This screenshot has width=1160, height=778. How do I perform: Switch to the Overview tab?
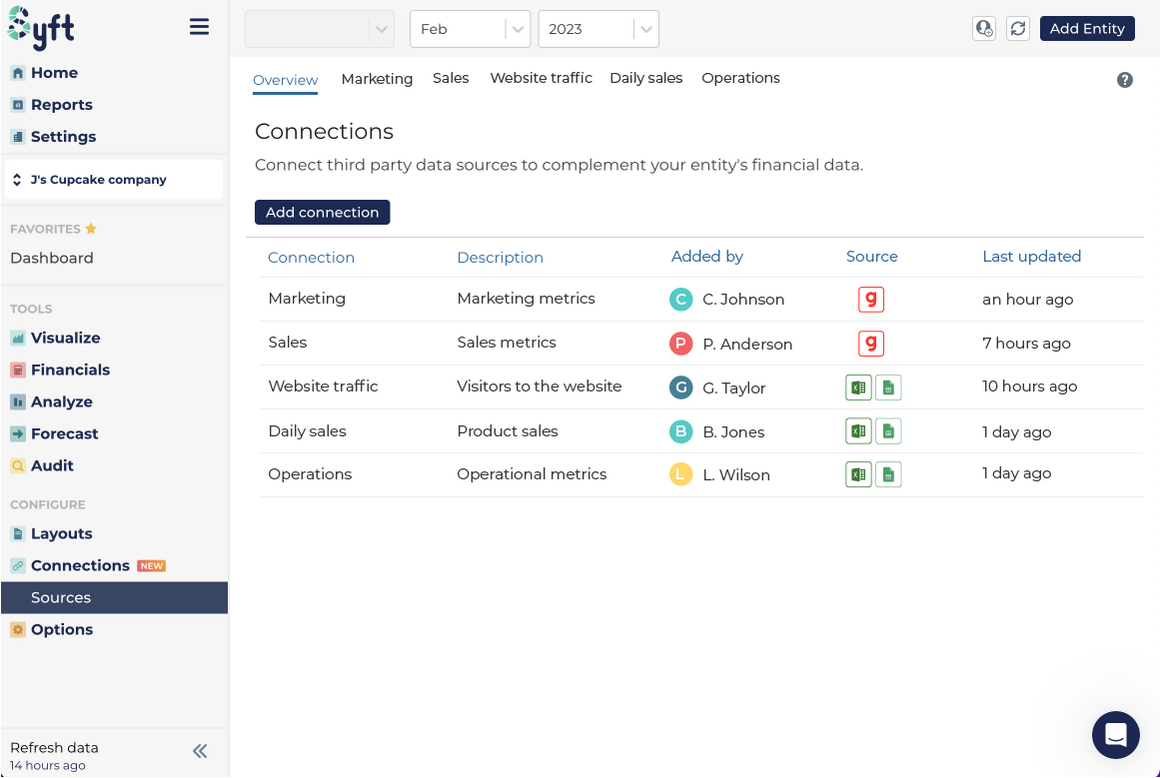click(286, 80)
